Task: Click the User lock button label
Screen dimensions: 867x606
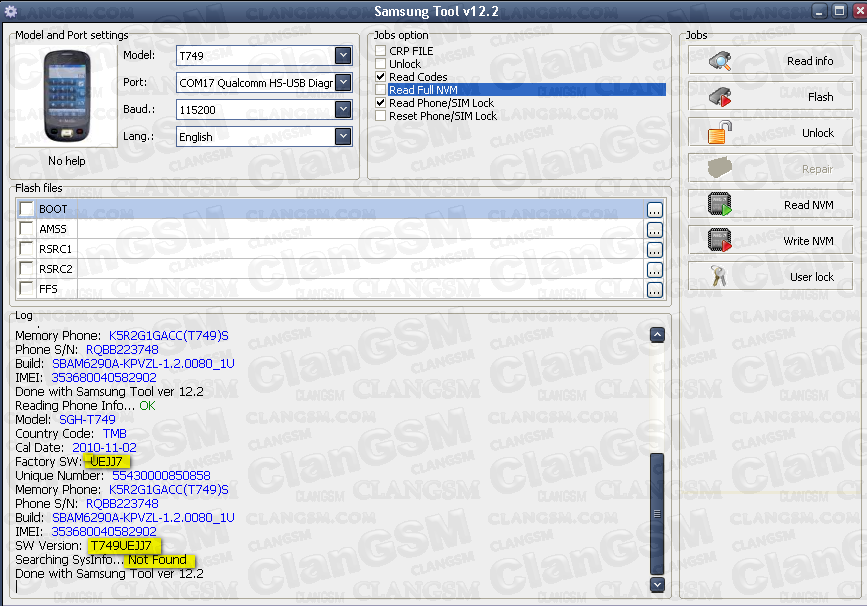Action: click(x=812, y=276)
